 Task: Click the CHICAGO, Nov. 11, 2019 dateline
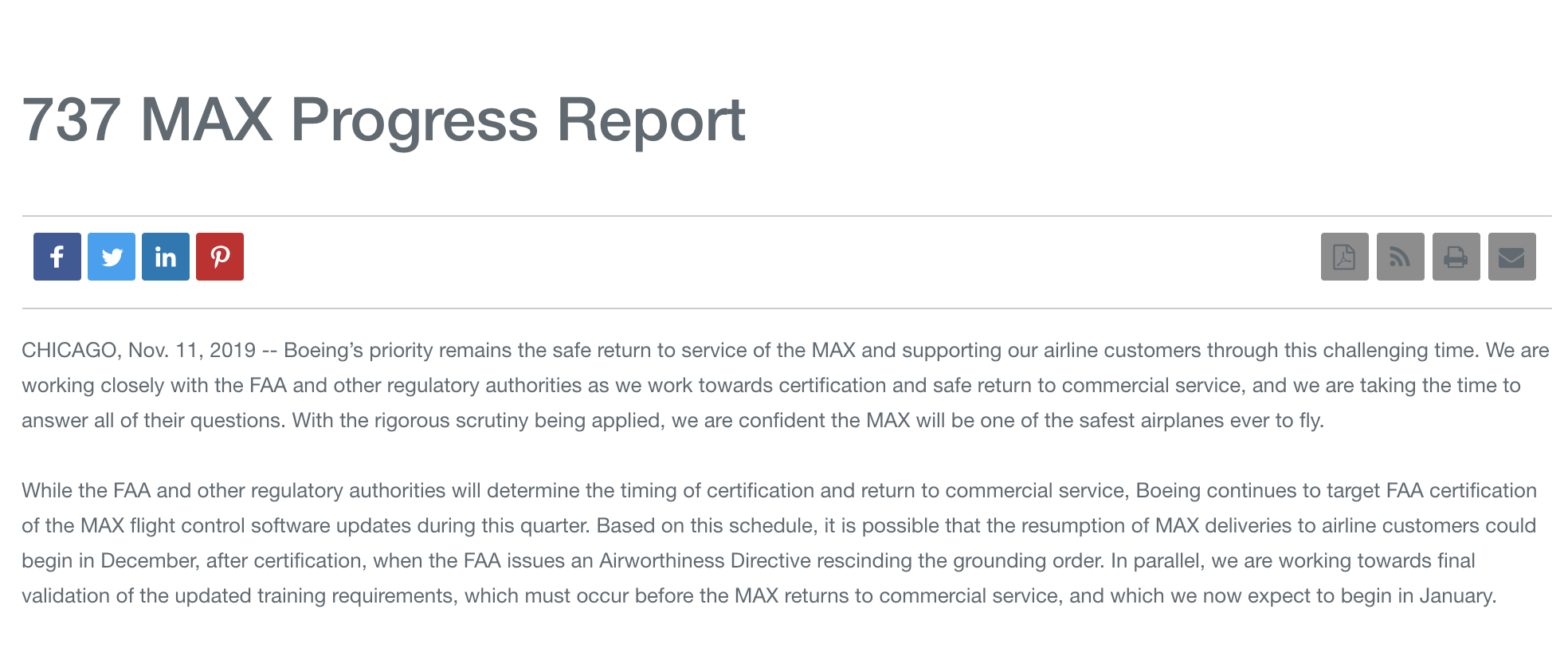(139, 351)
